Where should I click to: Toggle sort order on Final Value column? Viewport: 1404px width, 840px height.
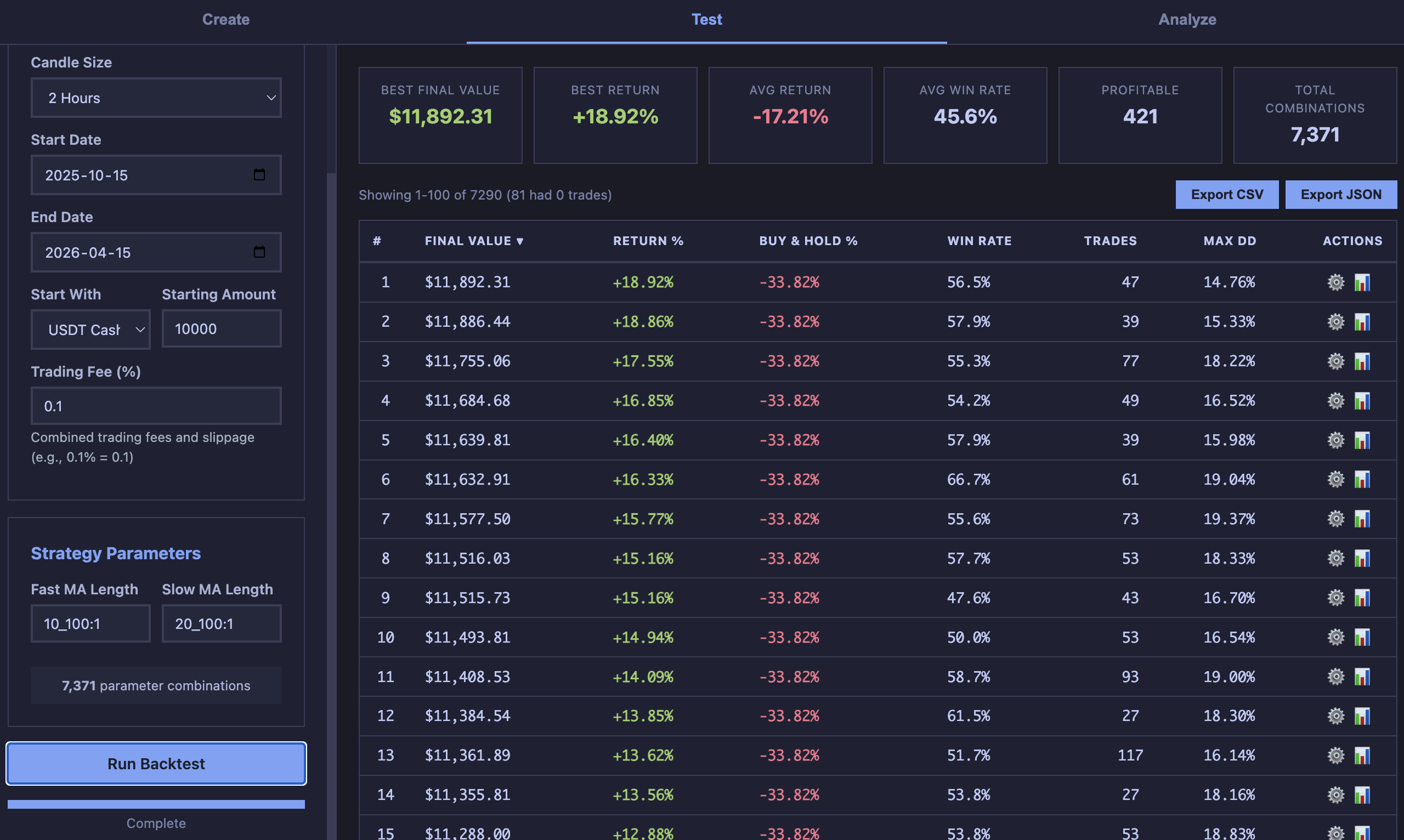click(x=474, y=241)
